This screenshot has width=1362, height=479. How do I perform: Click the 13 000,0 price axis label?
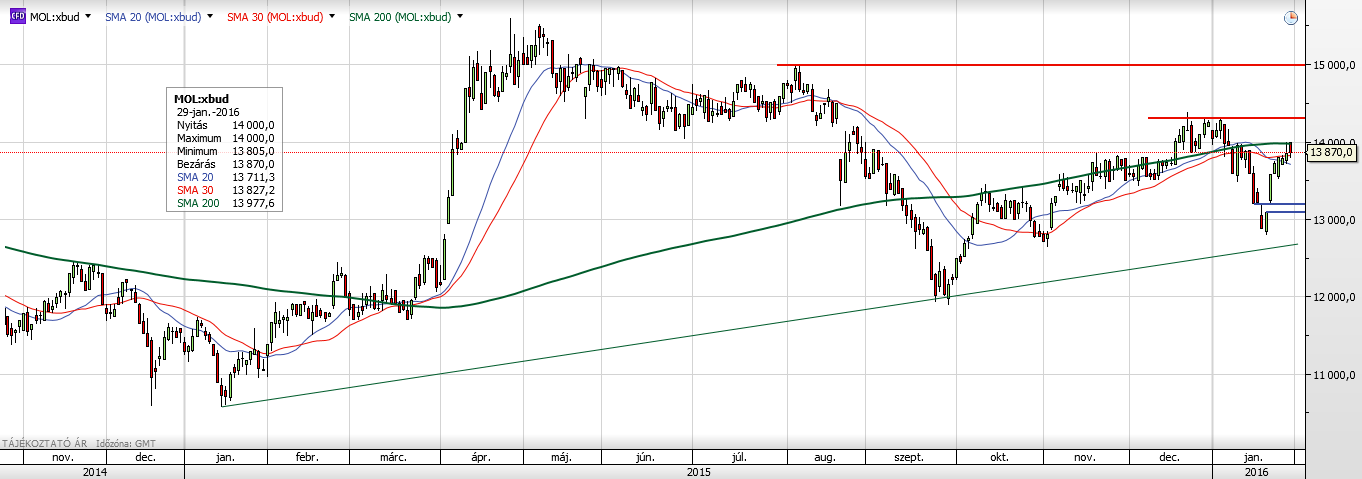click(1334, 220)
